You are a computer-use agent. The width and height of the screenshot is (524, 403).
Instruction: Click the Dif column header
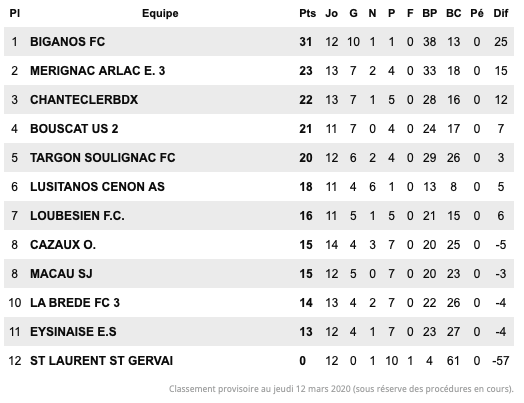point(501,13)
